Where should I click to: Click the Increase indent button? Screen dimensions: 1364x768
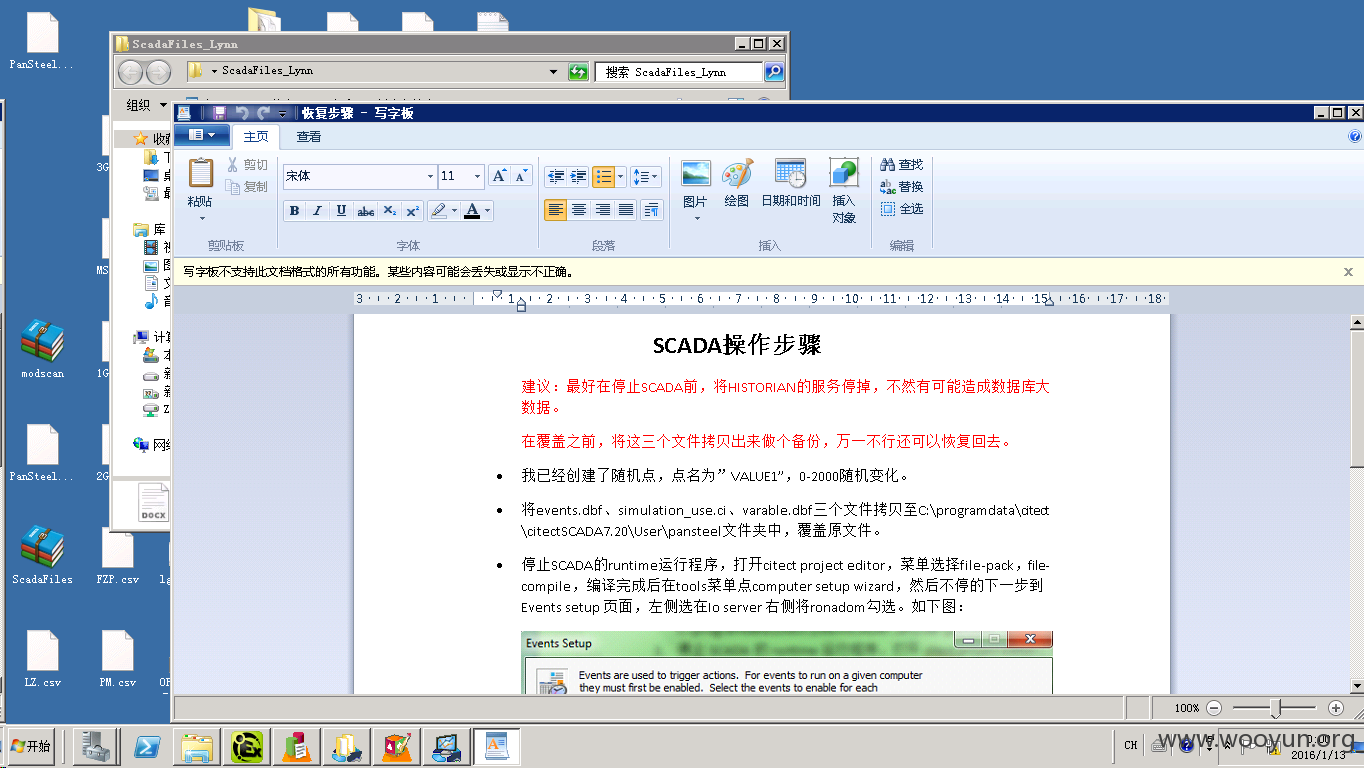578,177
